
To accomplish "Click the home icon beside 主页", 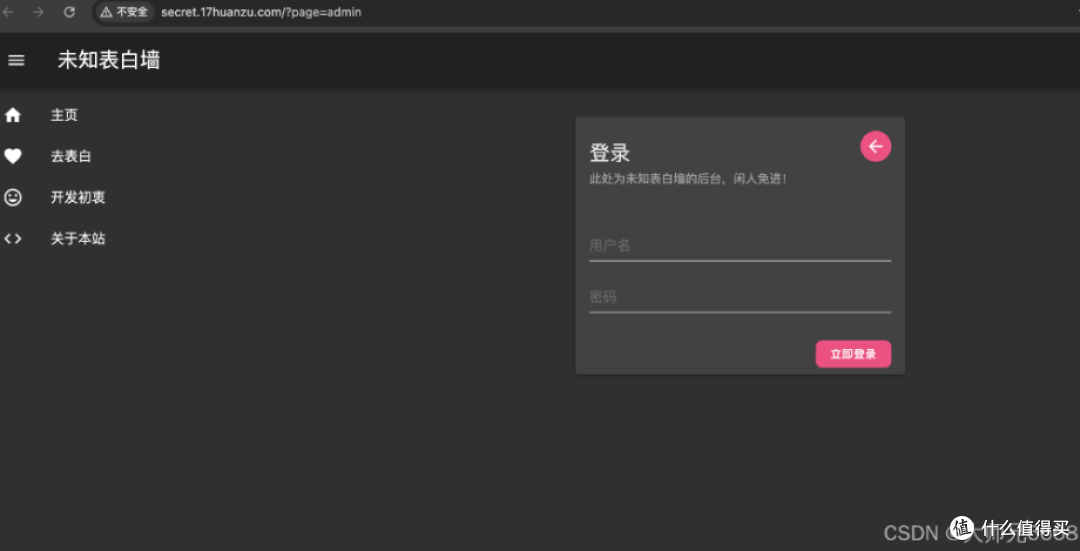I will [13, 115].
